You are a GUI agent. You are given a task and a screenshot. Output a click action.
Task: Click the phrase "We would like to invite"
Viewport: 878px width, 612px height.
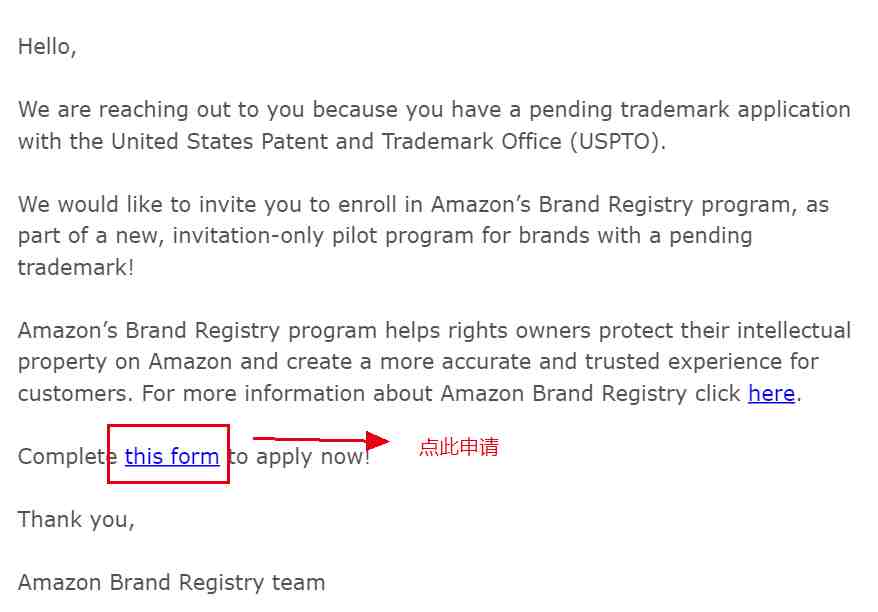point(136,204)
